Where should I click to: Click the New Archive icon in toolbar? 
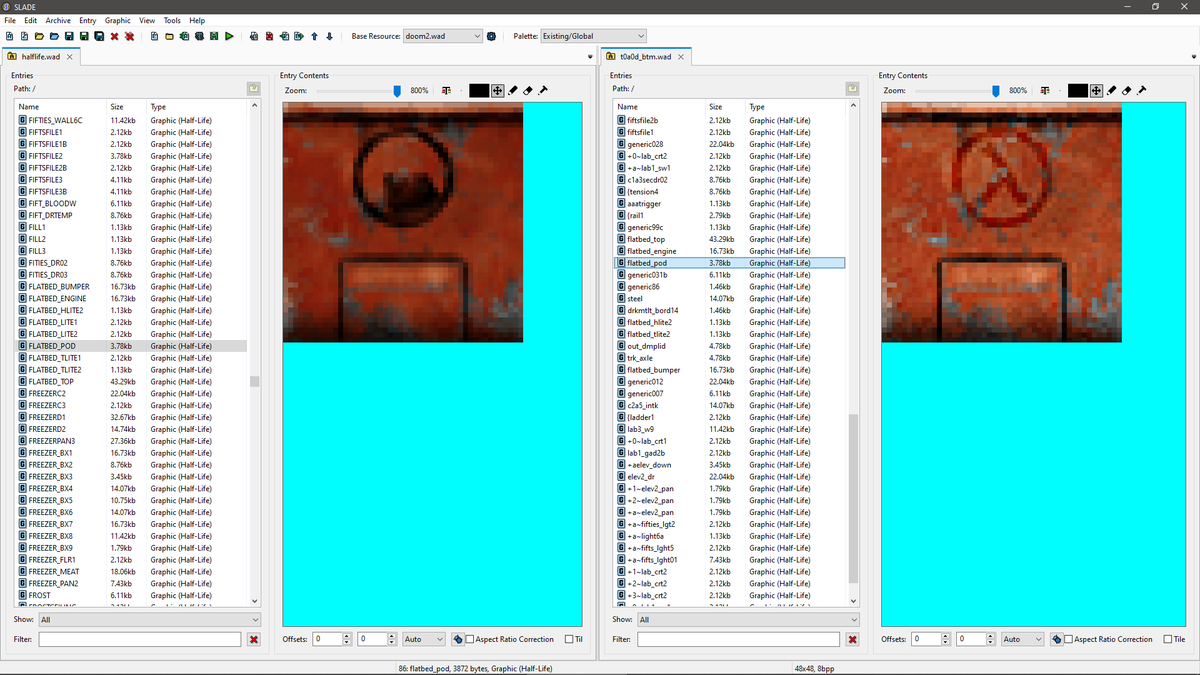coord(9,36)
